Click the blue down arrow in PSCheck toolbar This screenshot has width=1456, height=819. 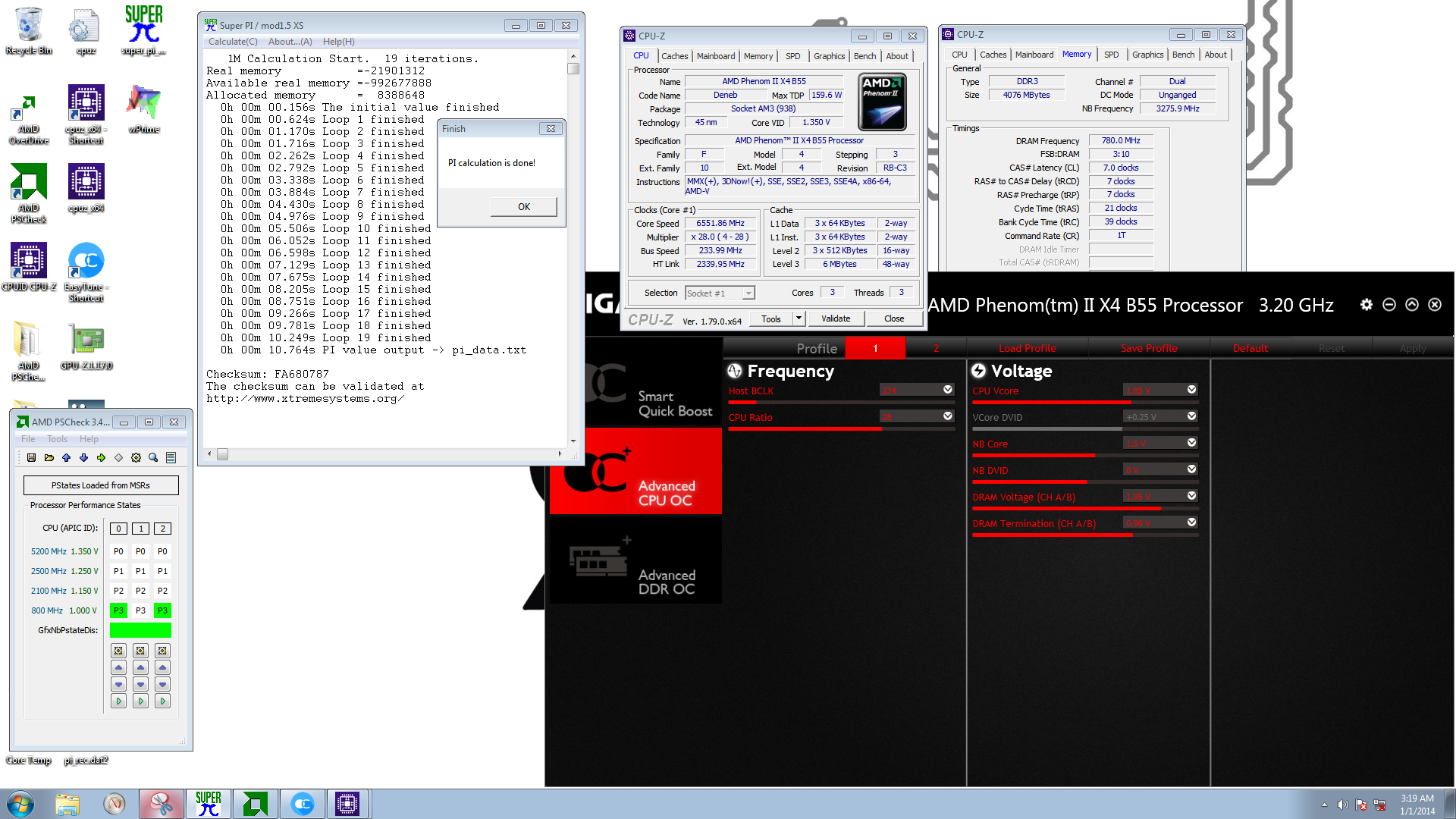point(83,457)
